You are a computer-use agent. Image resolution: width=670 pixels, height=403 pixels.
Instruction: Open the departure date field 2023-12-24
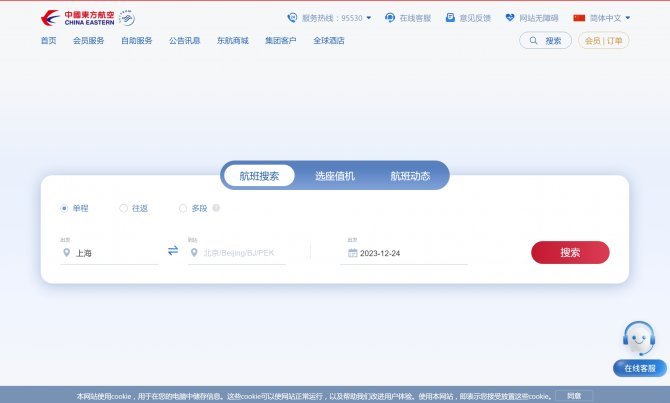404,253
